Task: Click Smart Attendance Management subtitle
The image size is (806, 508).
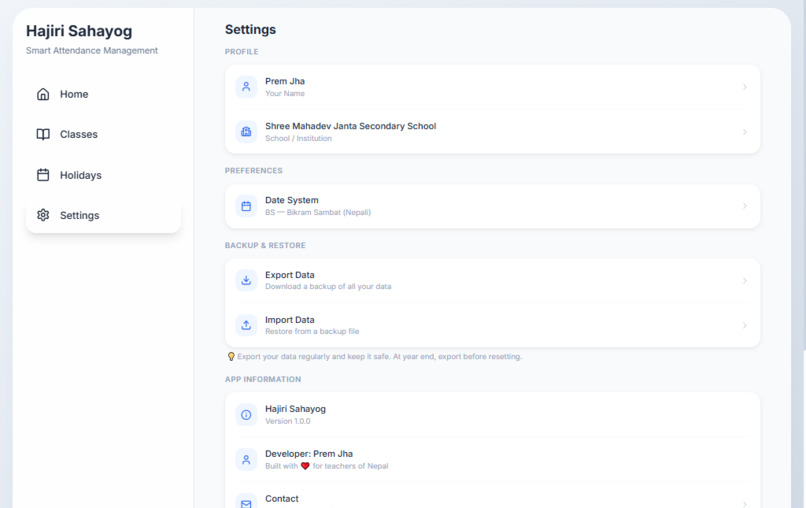Action: pyautogui.click(x=92, y=50)
